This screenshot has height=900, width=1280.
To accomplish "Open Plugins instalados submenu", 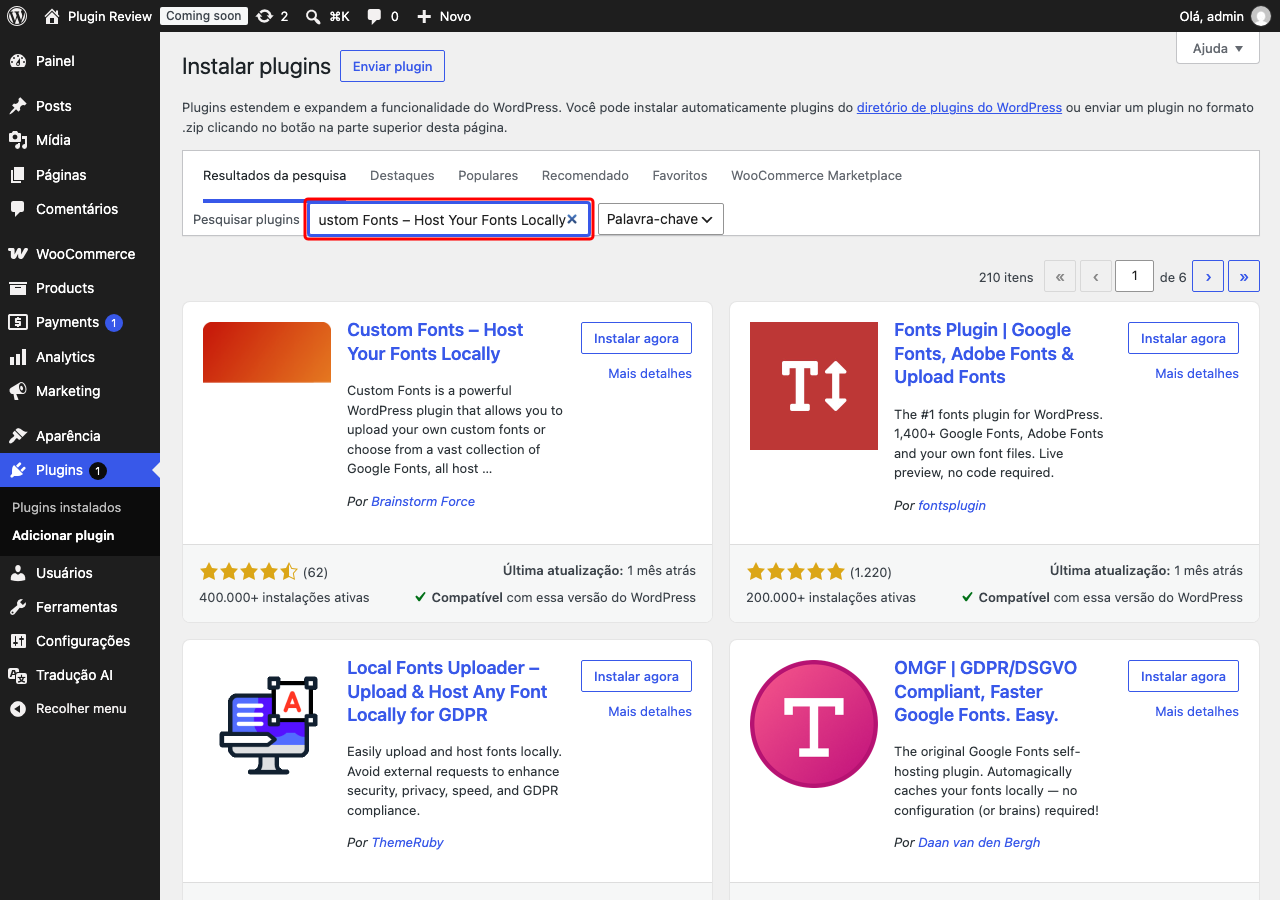I will click(66, 507).
